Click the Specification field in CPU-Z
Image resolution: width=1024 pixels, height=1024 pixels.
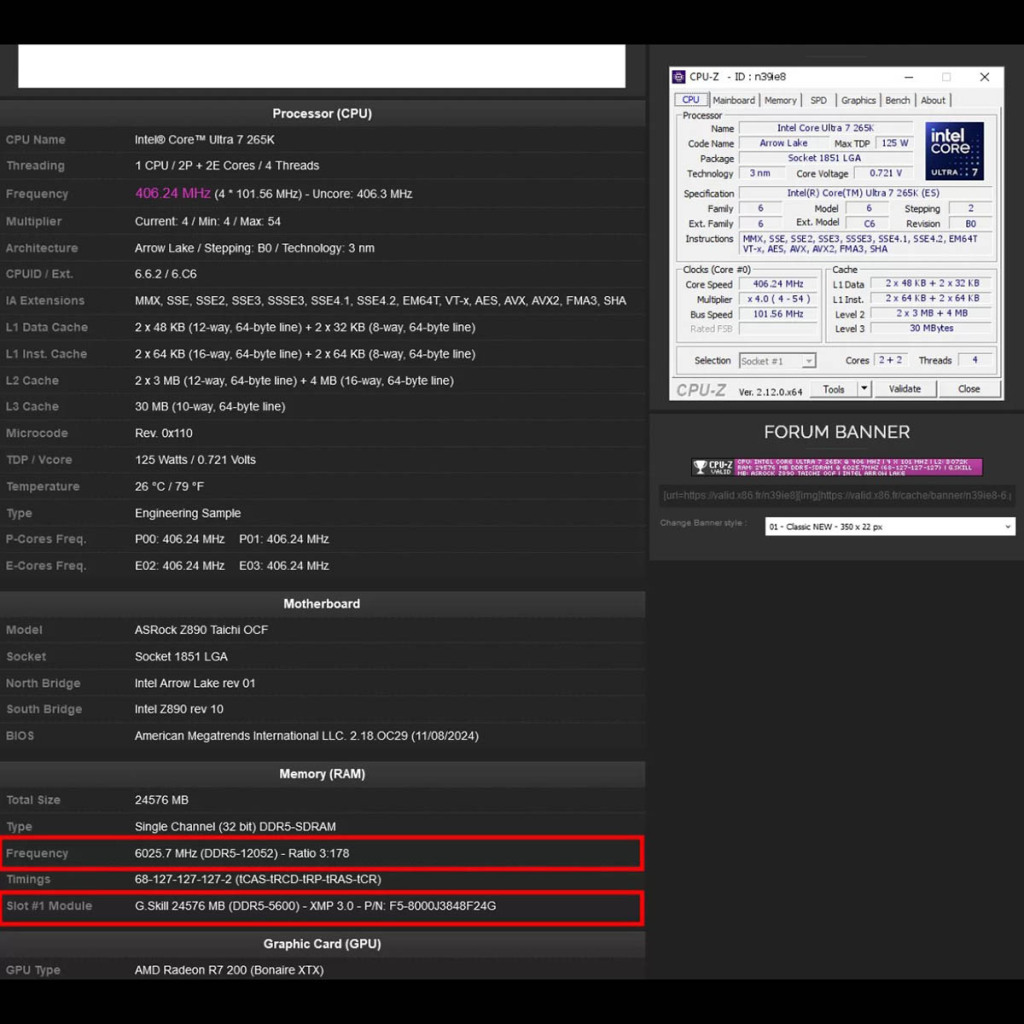tap(865, 193)
